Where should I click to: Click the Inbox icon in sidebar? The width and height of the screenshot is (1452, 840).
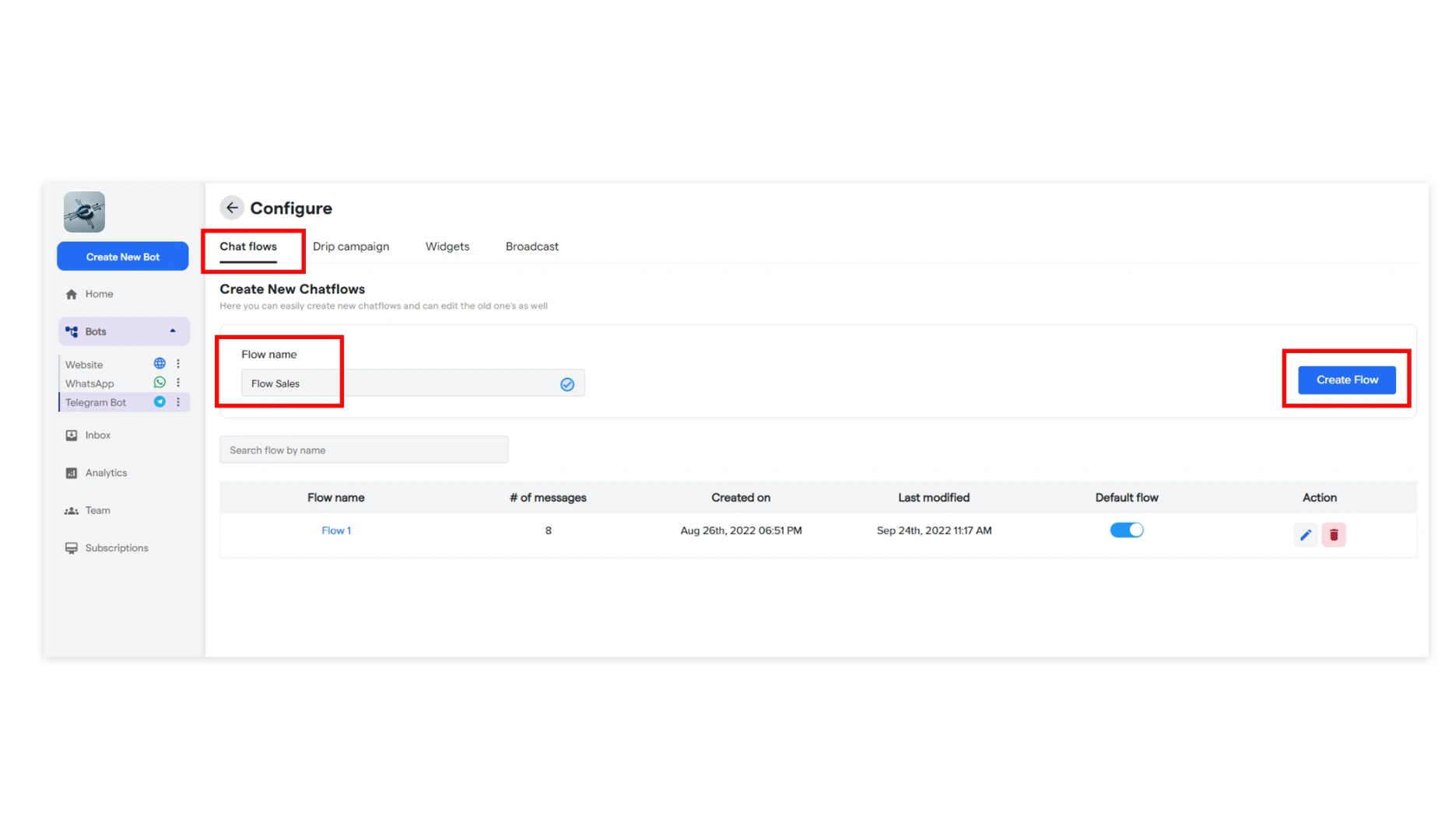pos(72,436)
